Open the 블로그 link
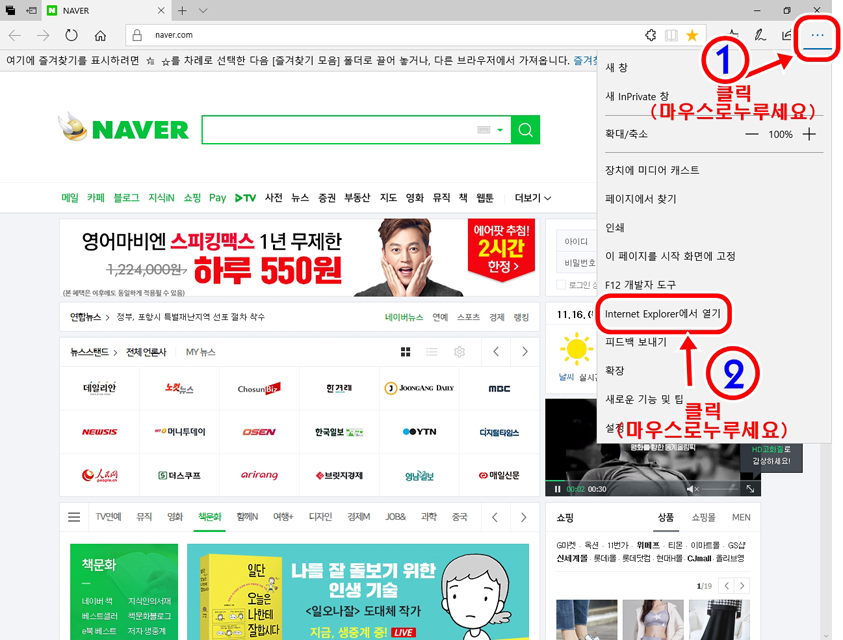The image size is (843, 640). [126, 198]
